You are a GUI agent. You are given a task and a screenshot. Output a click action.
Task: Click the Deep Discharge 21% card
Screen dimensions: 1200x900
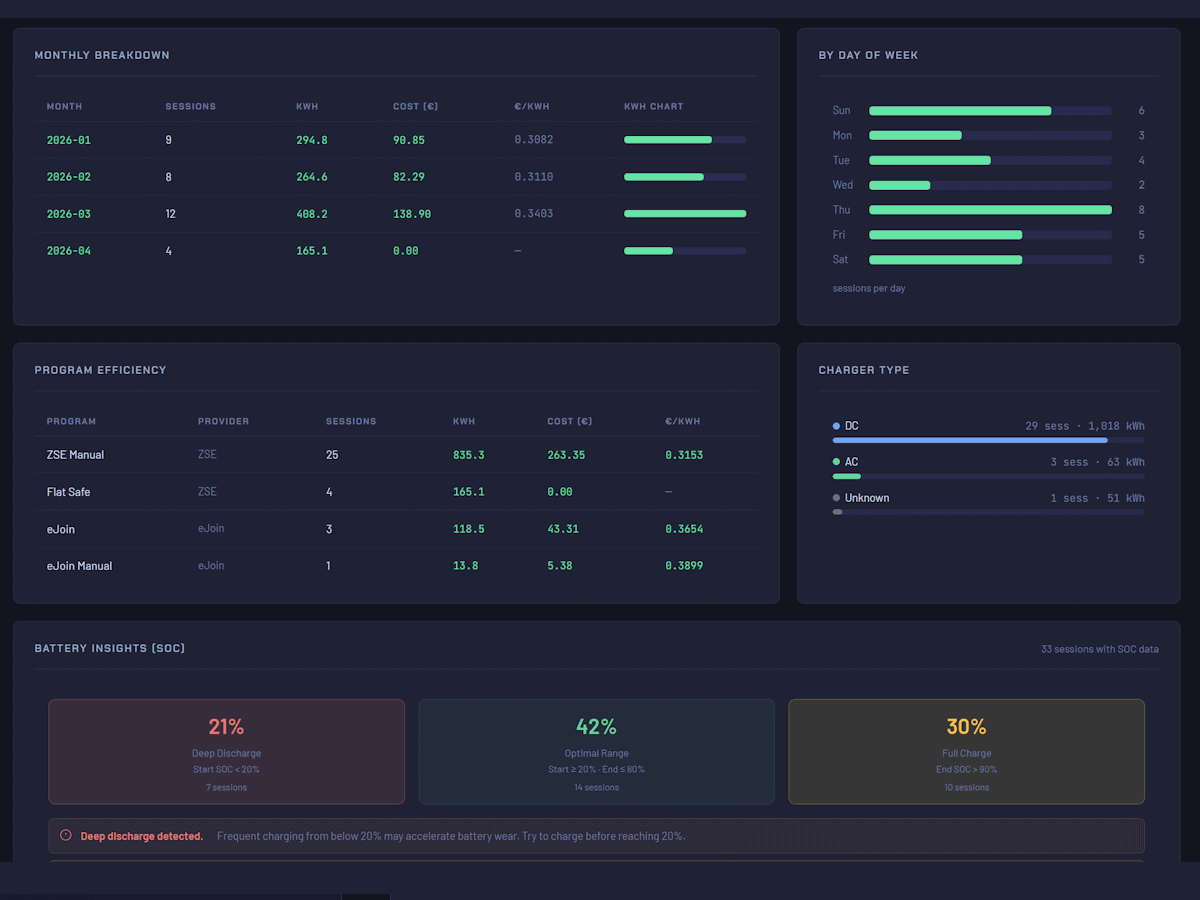(226, 751)
